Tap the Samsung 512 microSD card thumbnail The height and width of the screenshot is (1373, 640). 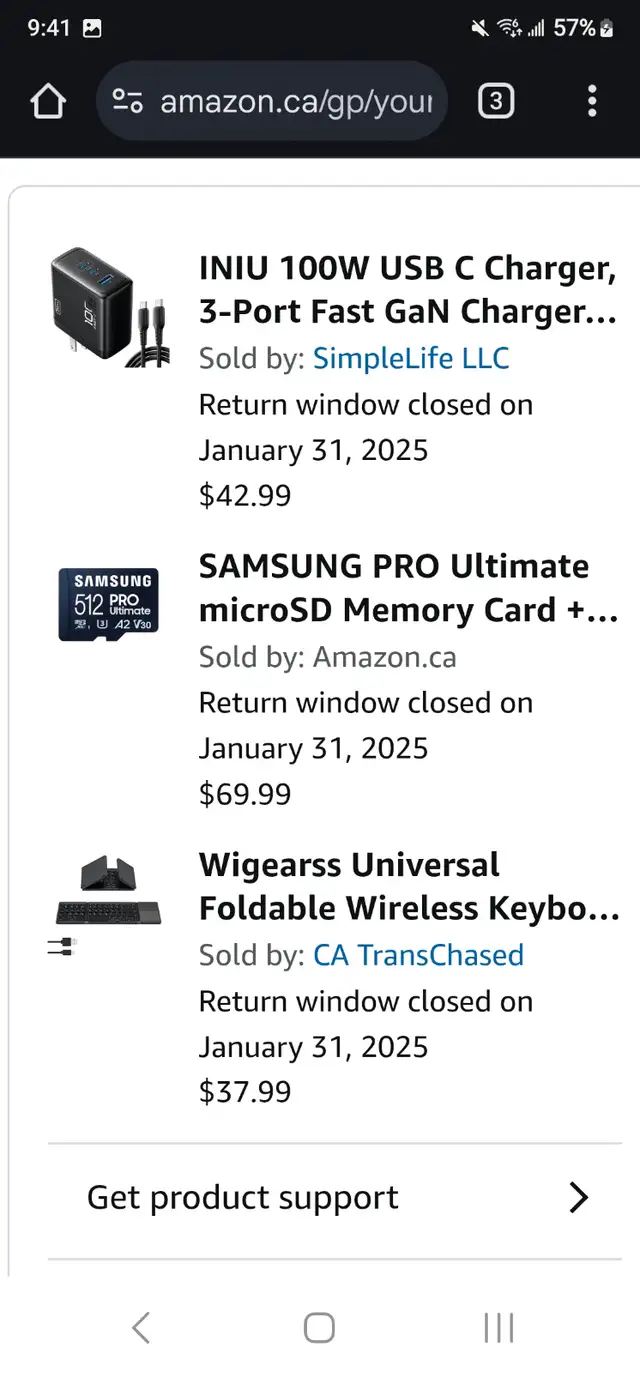tap(106, 605)
